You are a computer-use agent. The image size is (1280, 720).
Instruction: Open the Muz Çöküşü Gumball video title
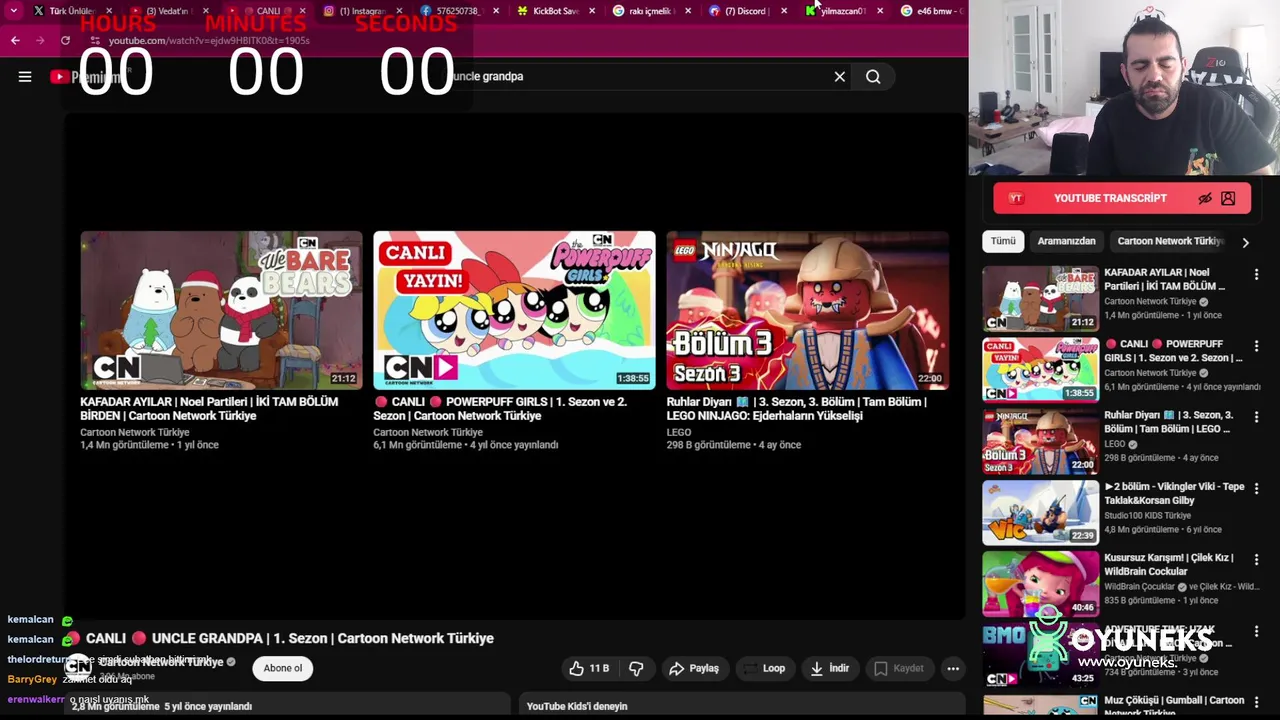coord(1174,705)
